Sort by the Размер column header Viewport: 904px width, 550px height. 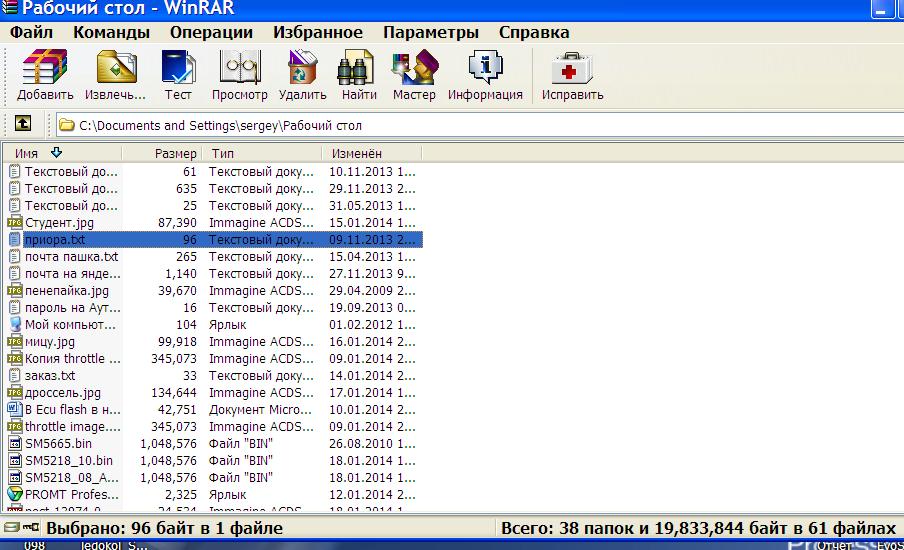point(161,153)
